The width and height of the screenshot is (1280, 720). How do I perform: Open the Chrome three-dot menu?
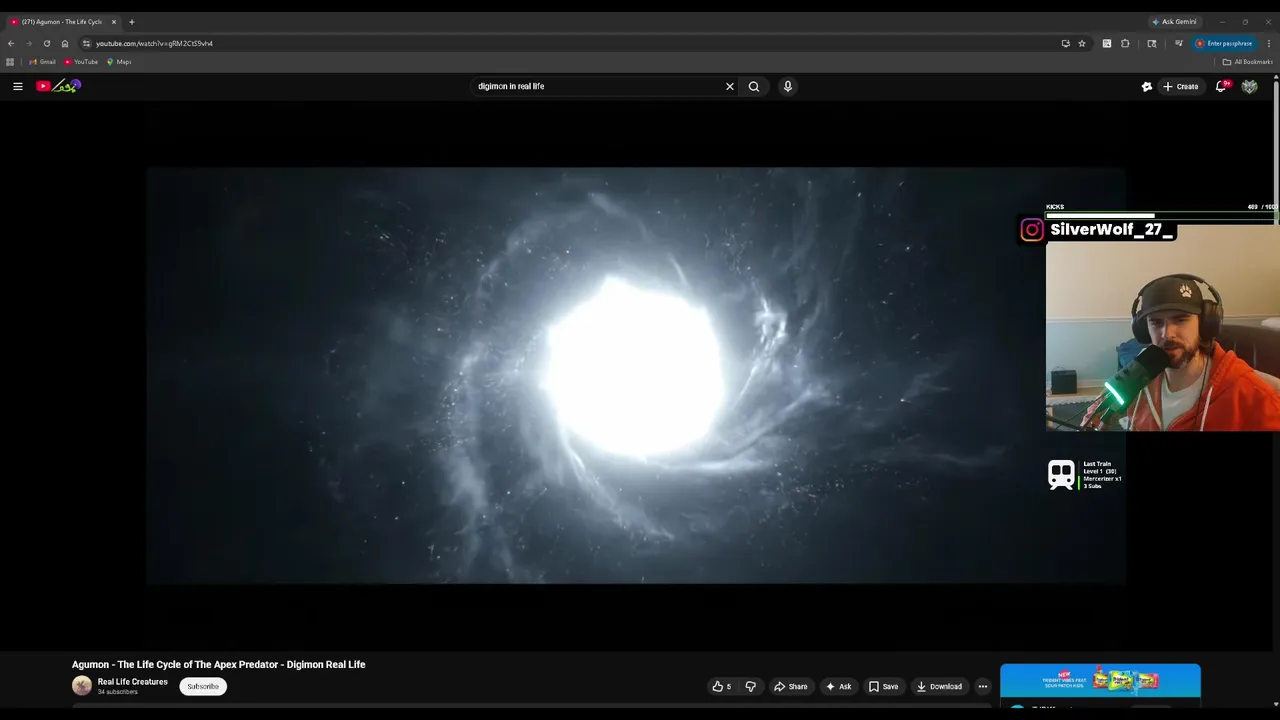point(1269,44)
